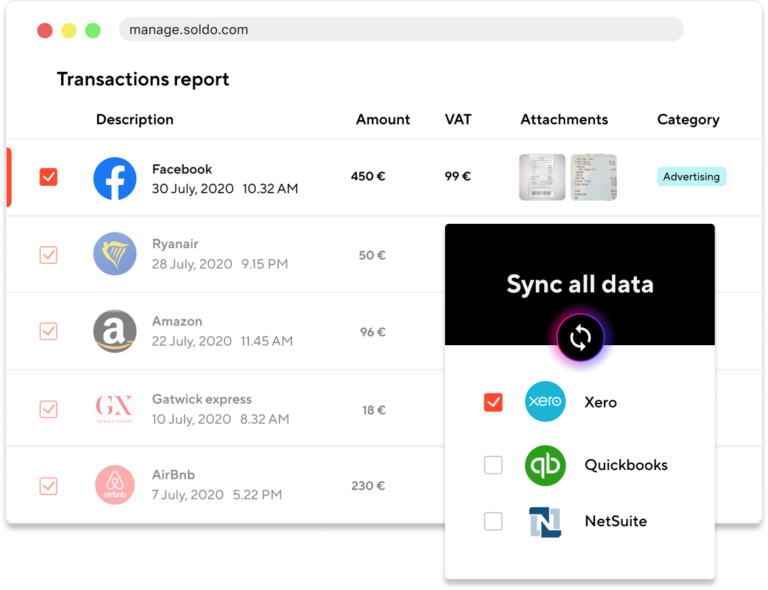
Task: Click the Advertising category tag
Action: [x=691, y=177]
